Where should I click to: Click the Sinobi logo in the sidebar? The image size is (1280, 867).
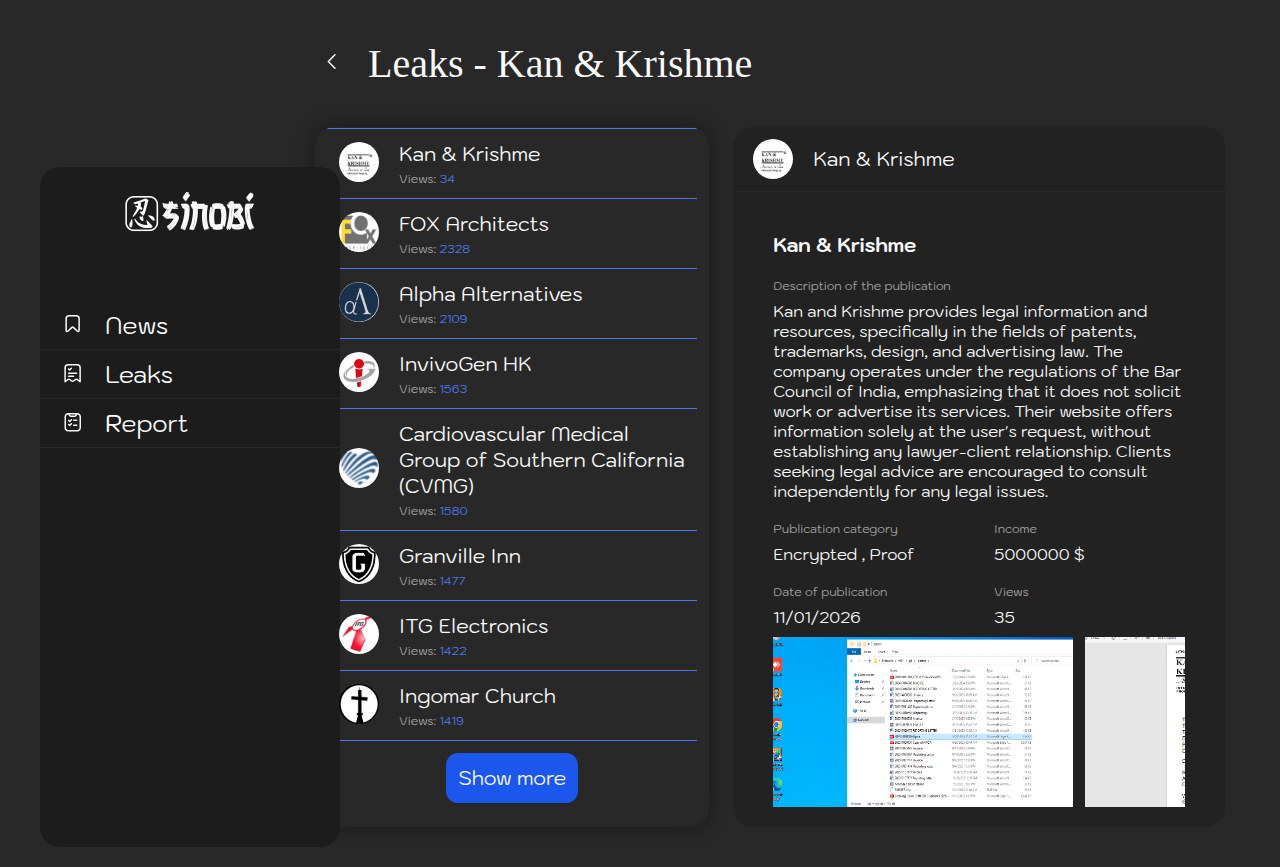click(x=190, y=212)
